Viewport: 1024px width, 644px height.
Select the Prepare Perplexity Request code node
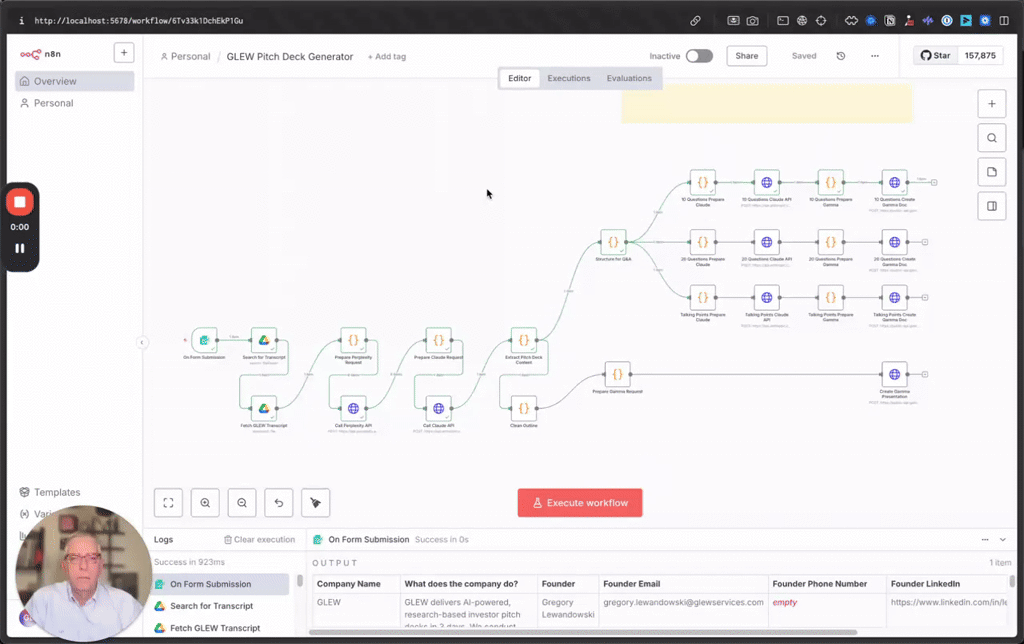click(x=353, y=340)
